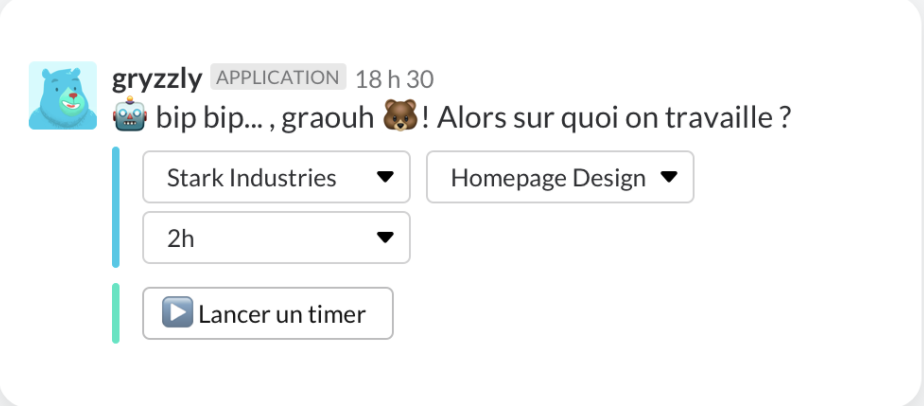Screen dimensions: 924x406
Task: Click the arrow on Stark Industries dropdown
Action: (384, 178)
